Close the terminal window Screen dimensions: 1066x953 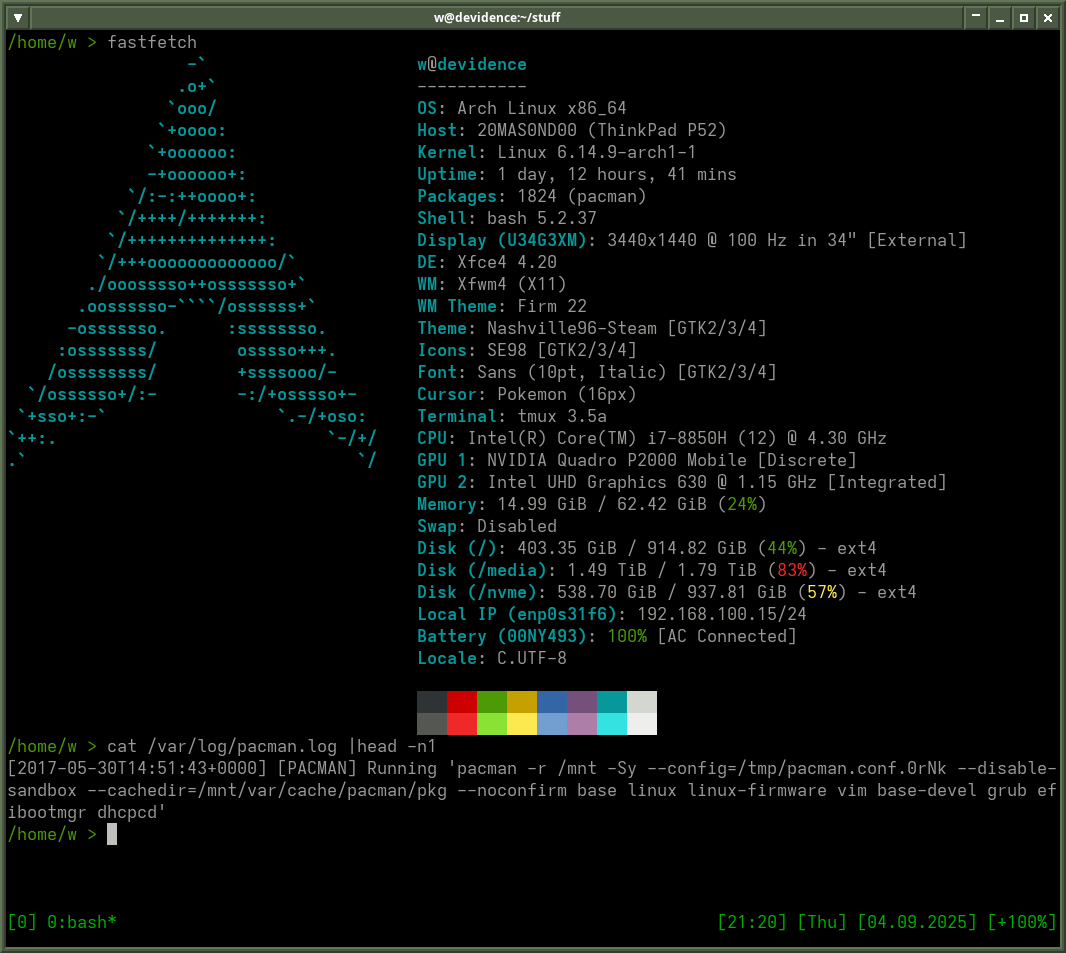click(1048, 18)
